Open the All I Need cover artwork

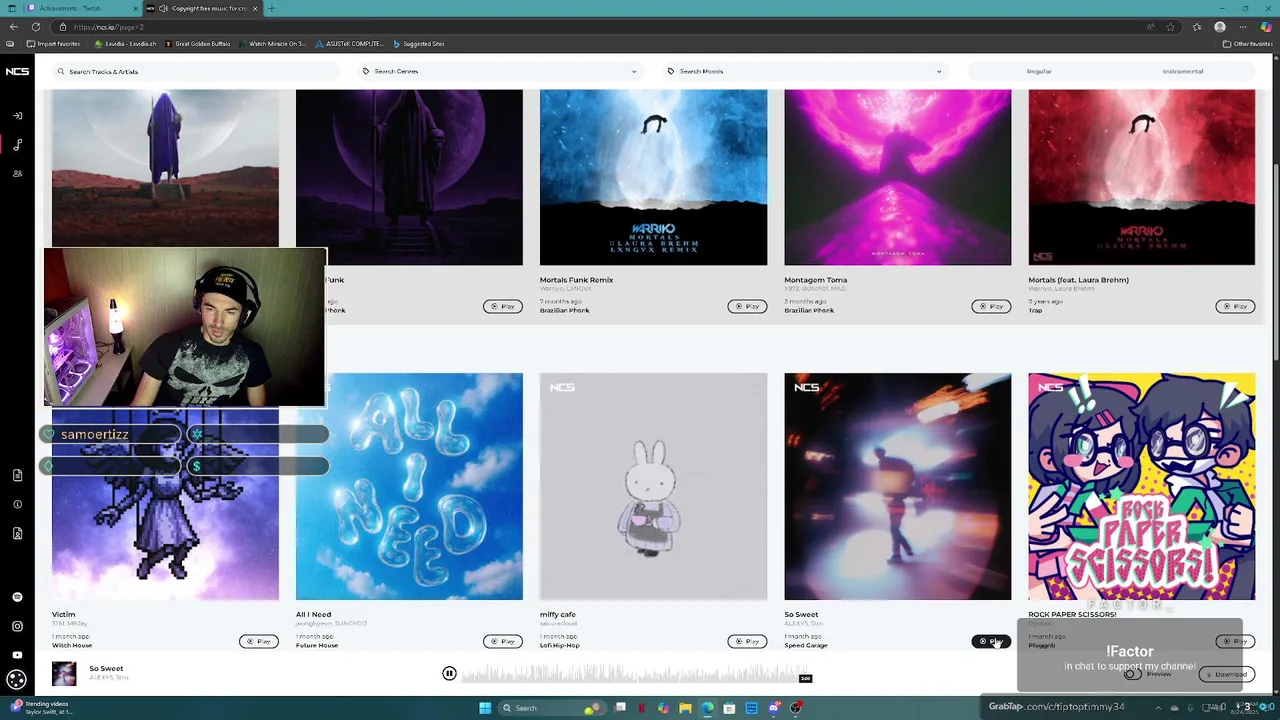409,487
